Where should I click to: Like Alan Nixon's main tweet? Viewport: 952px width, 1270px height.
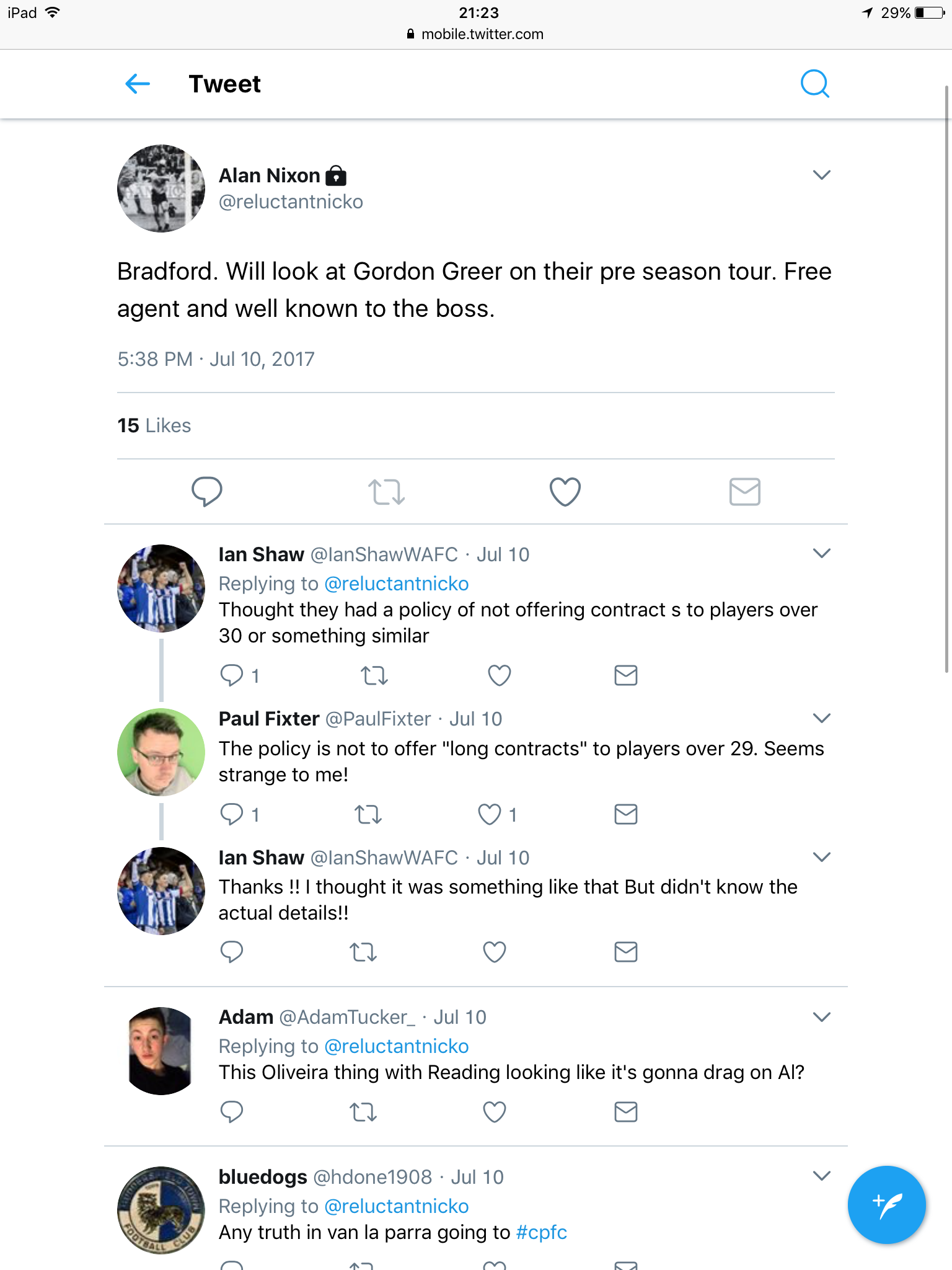click(565, 492)
